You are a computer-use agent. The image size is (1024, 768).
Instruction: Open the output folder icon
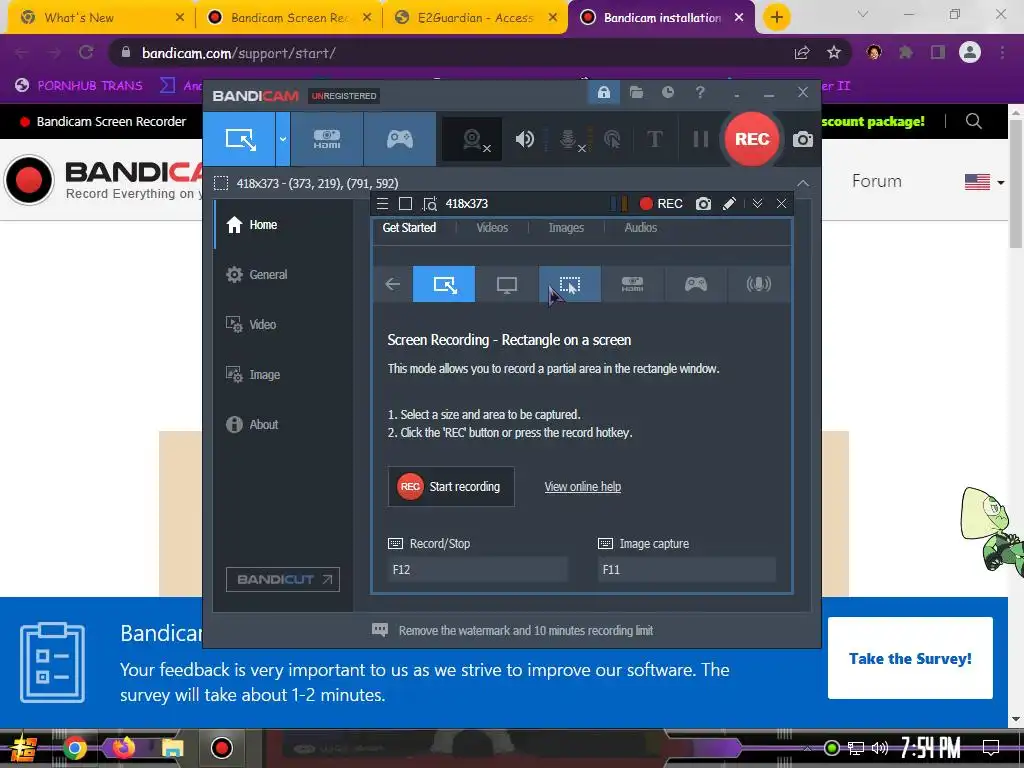click(636, 93)
